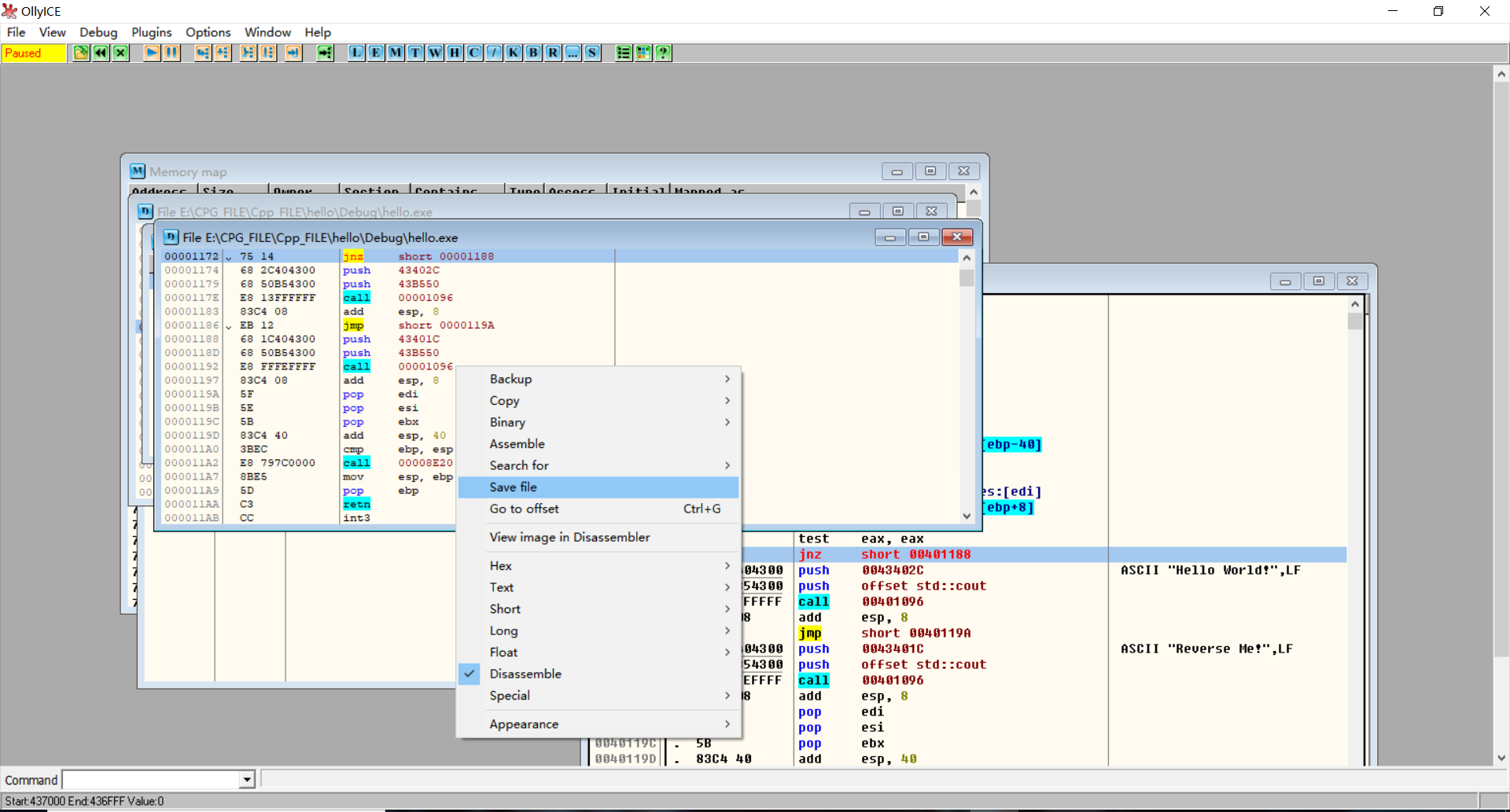Click the Run program play icon
1510x812 pixels.
(x=152, y=53)
